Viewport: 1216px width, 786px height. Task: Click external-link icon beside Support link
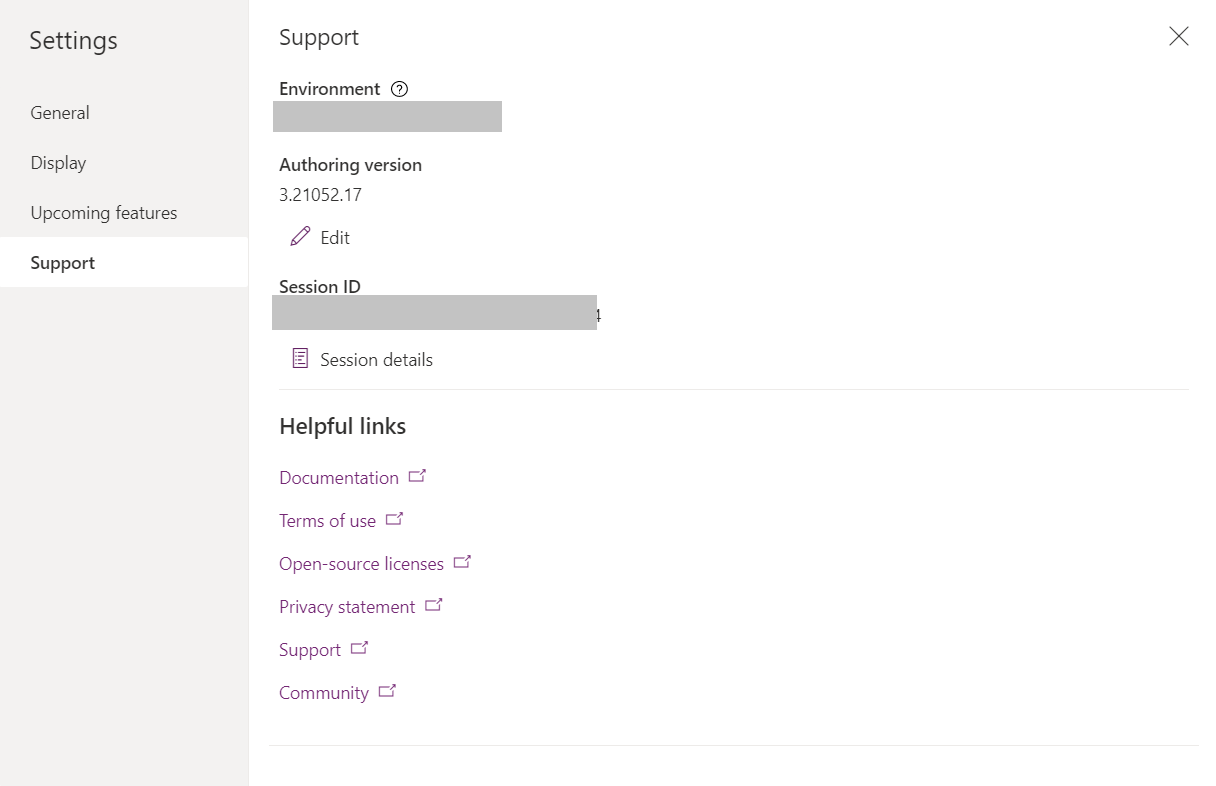point(360,648)
